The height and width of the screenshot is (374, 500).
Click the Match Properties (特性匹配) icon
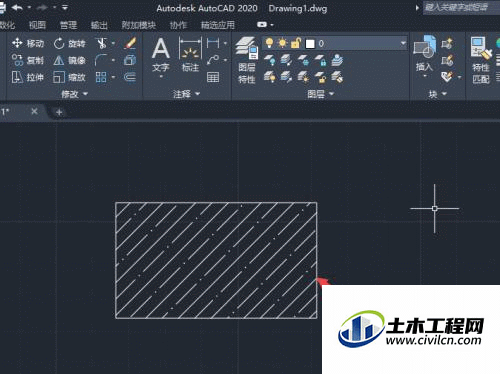click(x=481, y=60)
